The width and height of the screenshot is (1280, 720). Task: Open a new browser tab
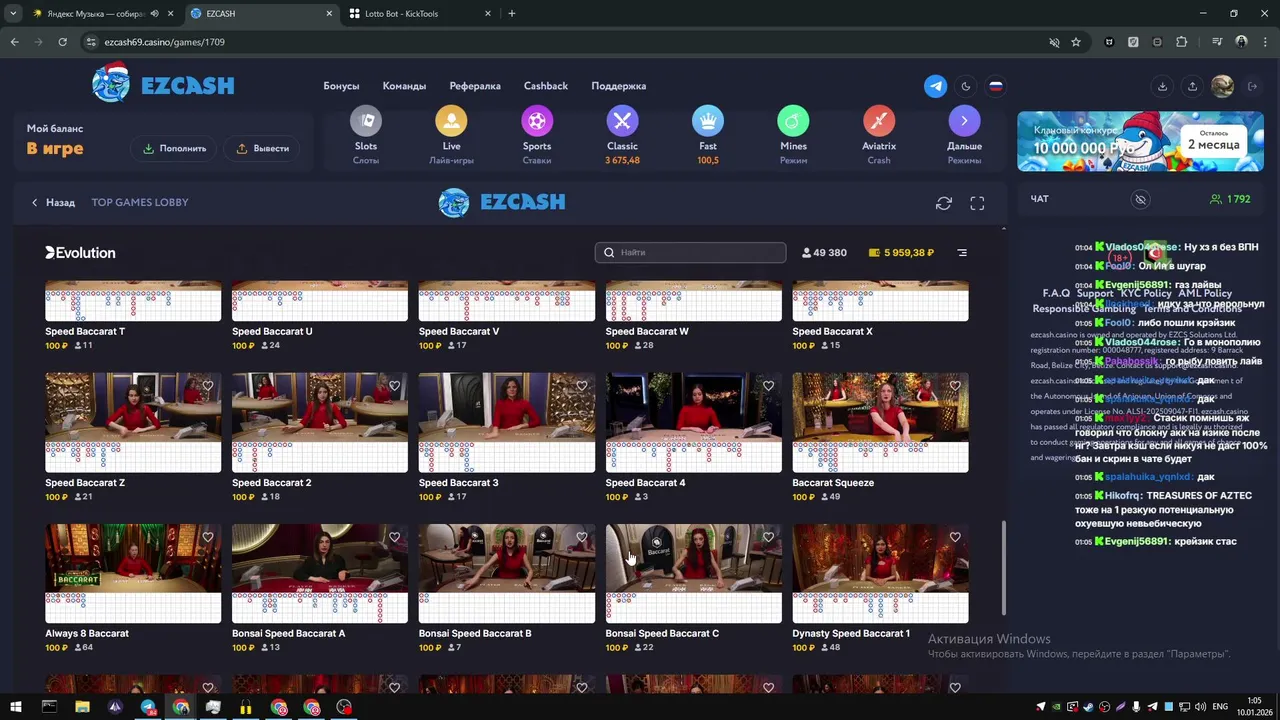[x=512, y=14]
